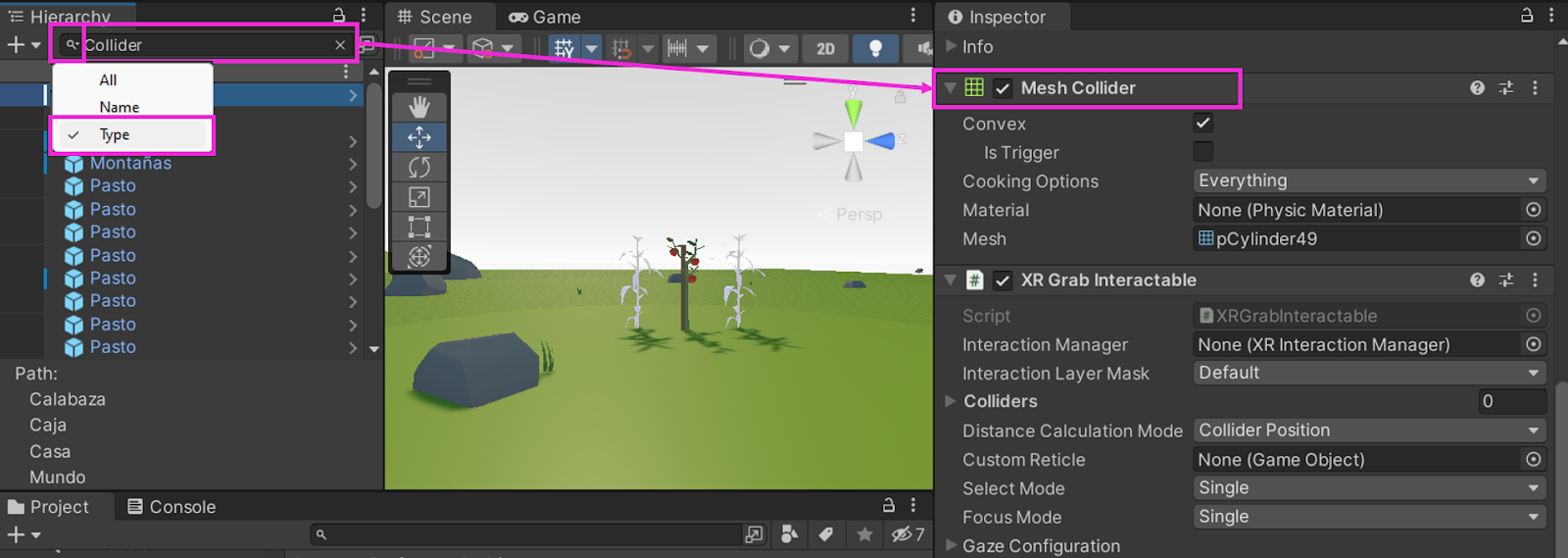
Task: Disable the XR Grab Interactable component
Action: tap(1003, 280)
